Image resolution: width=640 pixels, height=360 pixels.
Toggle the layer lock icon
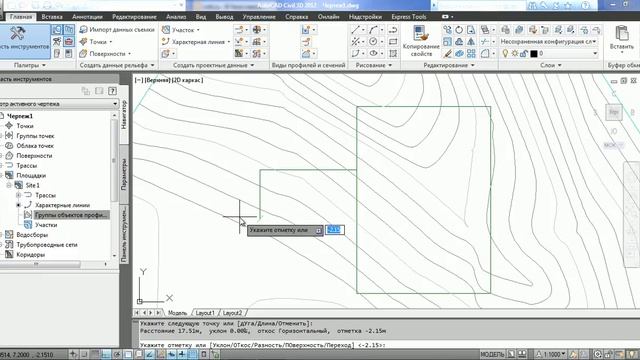coord(524,53)
